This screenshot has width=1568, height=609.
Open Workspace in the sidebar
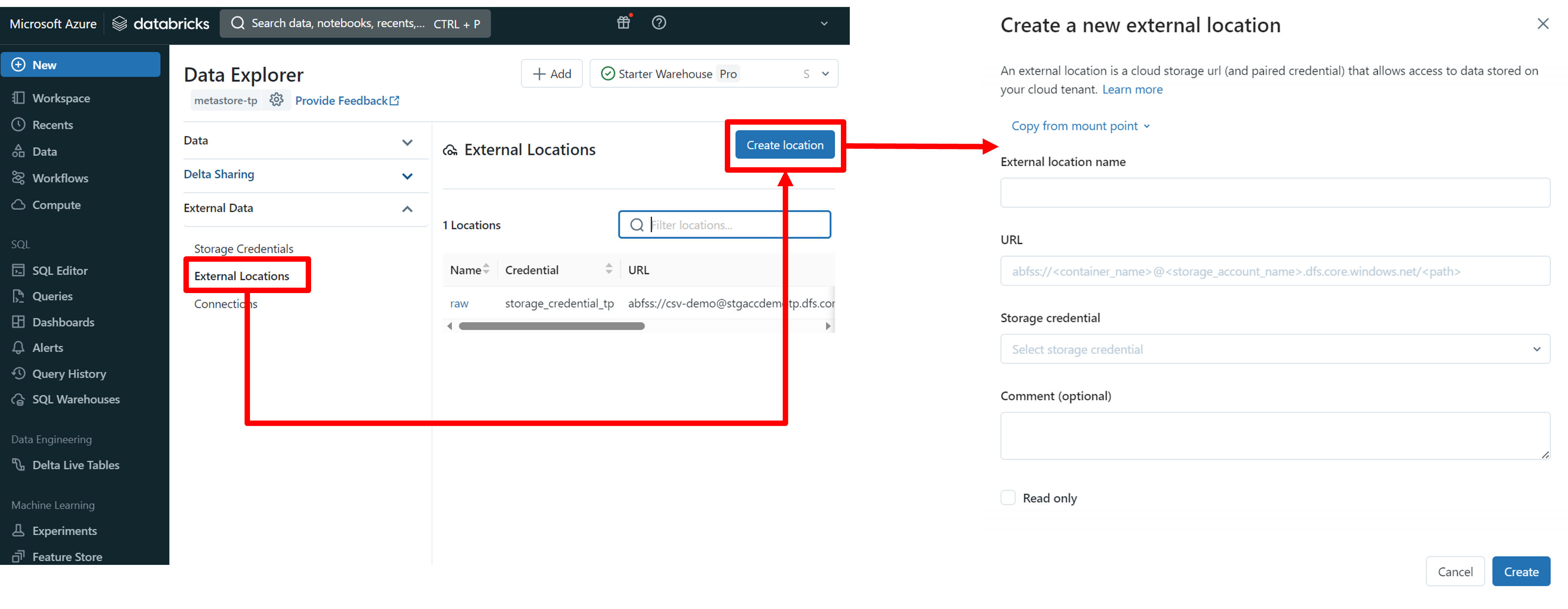pos(61,98)
